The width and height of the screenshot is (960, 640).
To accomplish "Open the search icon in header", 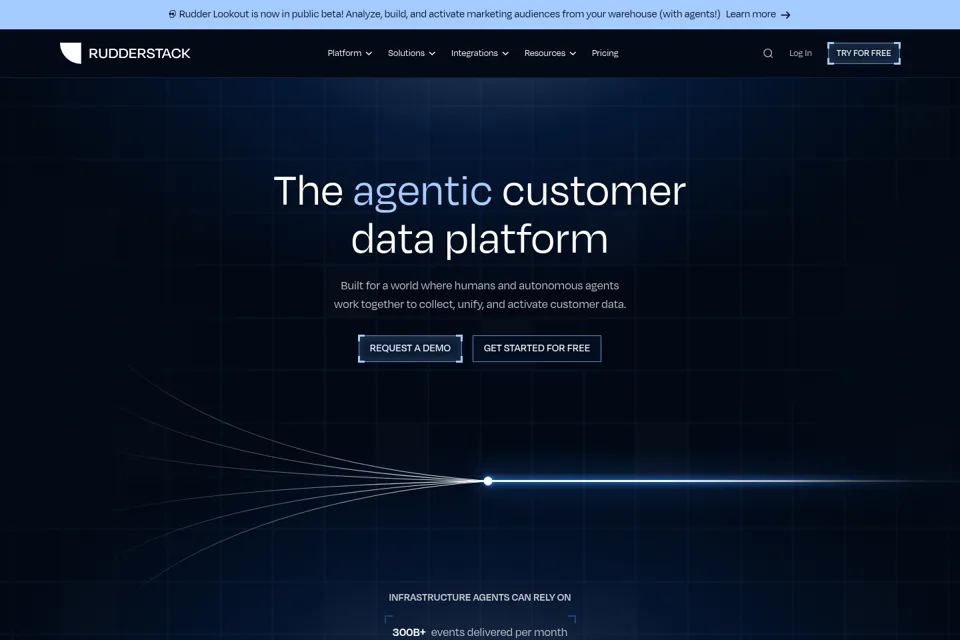I will click(x=768, y=53).
